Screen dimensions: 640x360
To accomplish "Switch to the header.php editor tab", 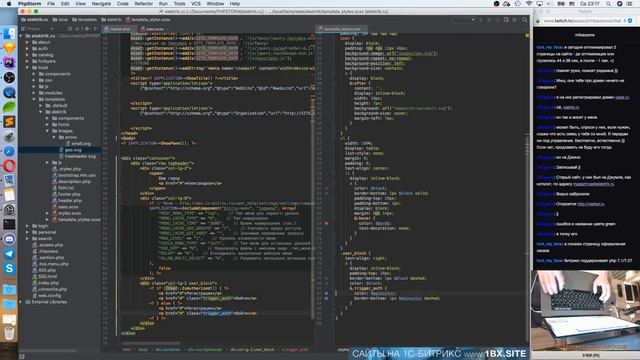I will pyautogui.click(x=119, y=29).
